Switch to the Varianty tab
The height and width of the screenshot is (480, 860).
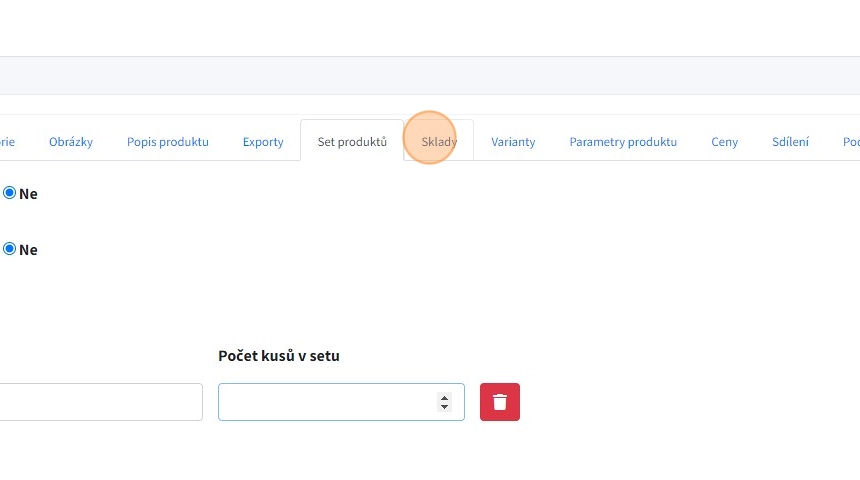point(513,142)
